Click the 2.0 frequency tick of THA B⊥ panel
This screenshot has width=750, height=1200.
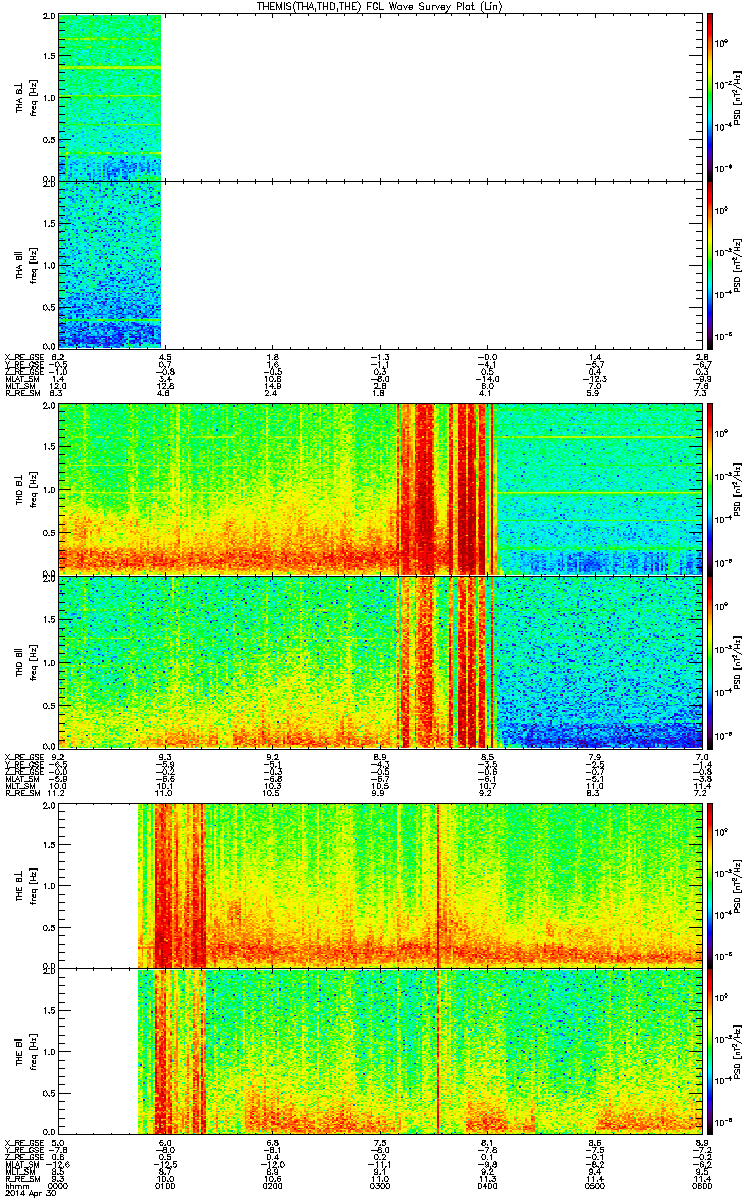48,18
